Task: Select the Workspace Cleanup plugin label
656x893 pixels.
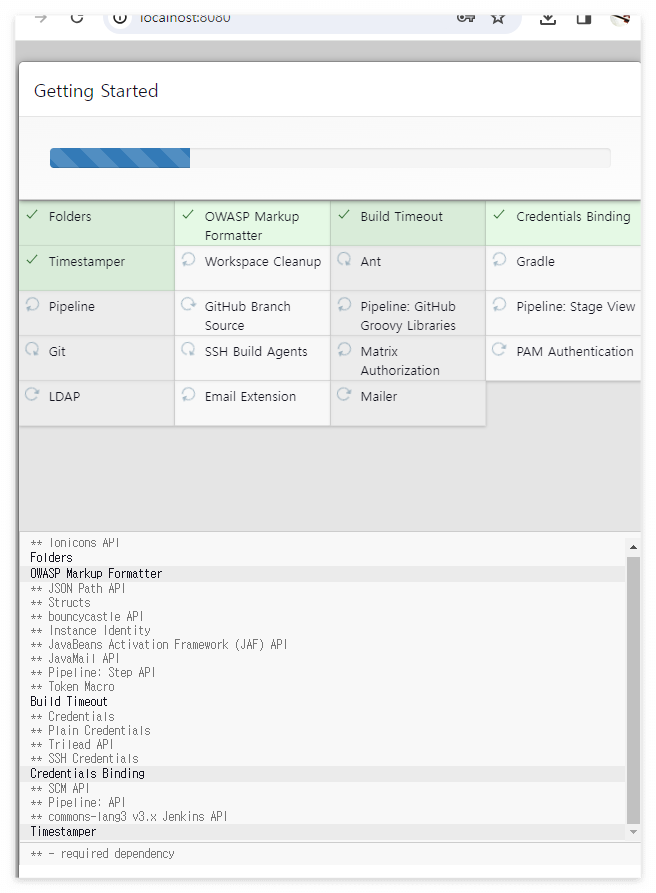Action: coord(263,261)
